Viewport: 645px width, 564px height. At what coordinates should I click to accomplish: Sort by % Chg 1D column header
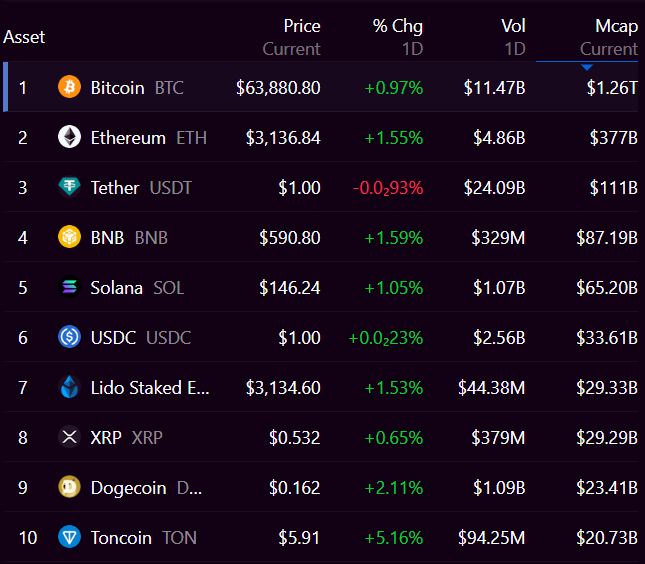398,37
